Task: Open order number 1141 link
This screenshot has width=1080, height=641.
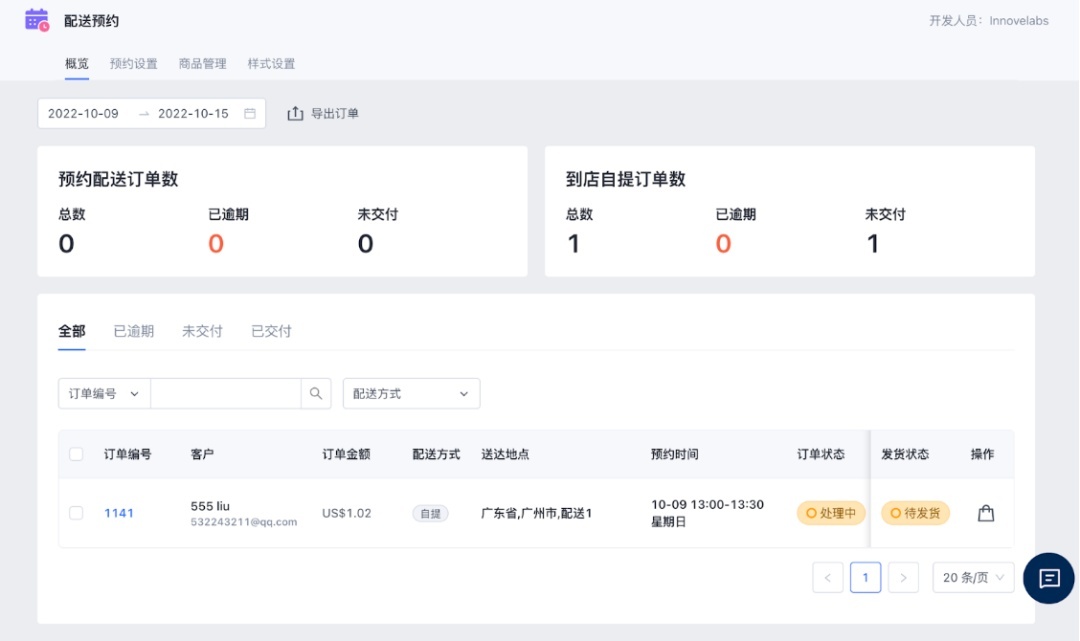Action: [119, 513]
